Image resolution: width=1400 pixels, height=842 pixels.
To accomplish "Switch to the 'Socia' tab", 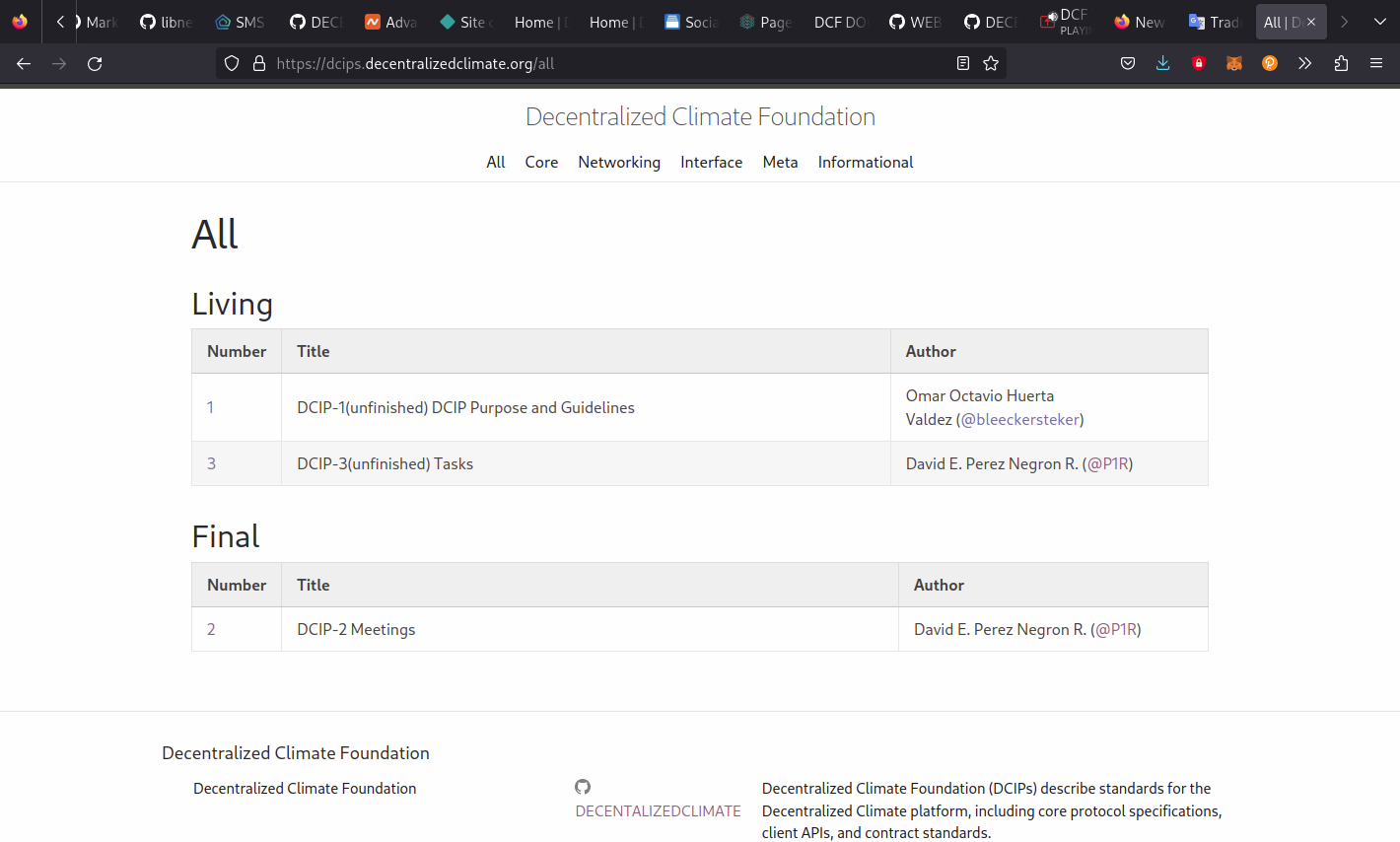I will click(x=690, y=22).
